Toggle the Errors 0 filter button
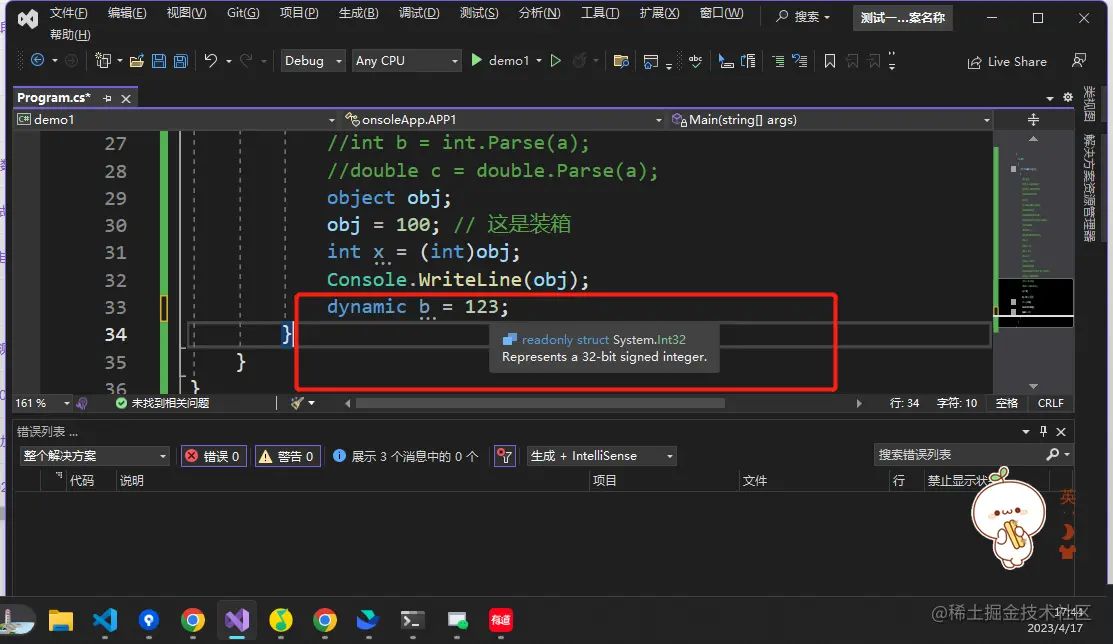The width and height of the screenshot is (1113, 644). (x=214, y=456)
